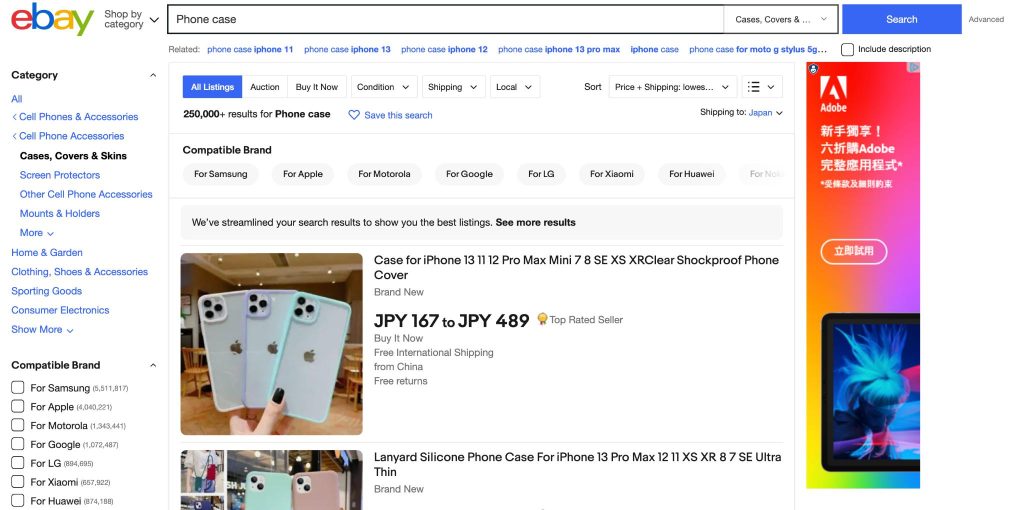Open related search phone case iphone 12
The image size is (1024, 510).
tap(444, 49)
